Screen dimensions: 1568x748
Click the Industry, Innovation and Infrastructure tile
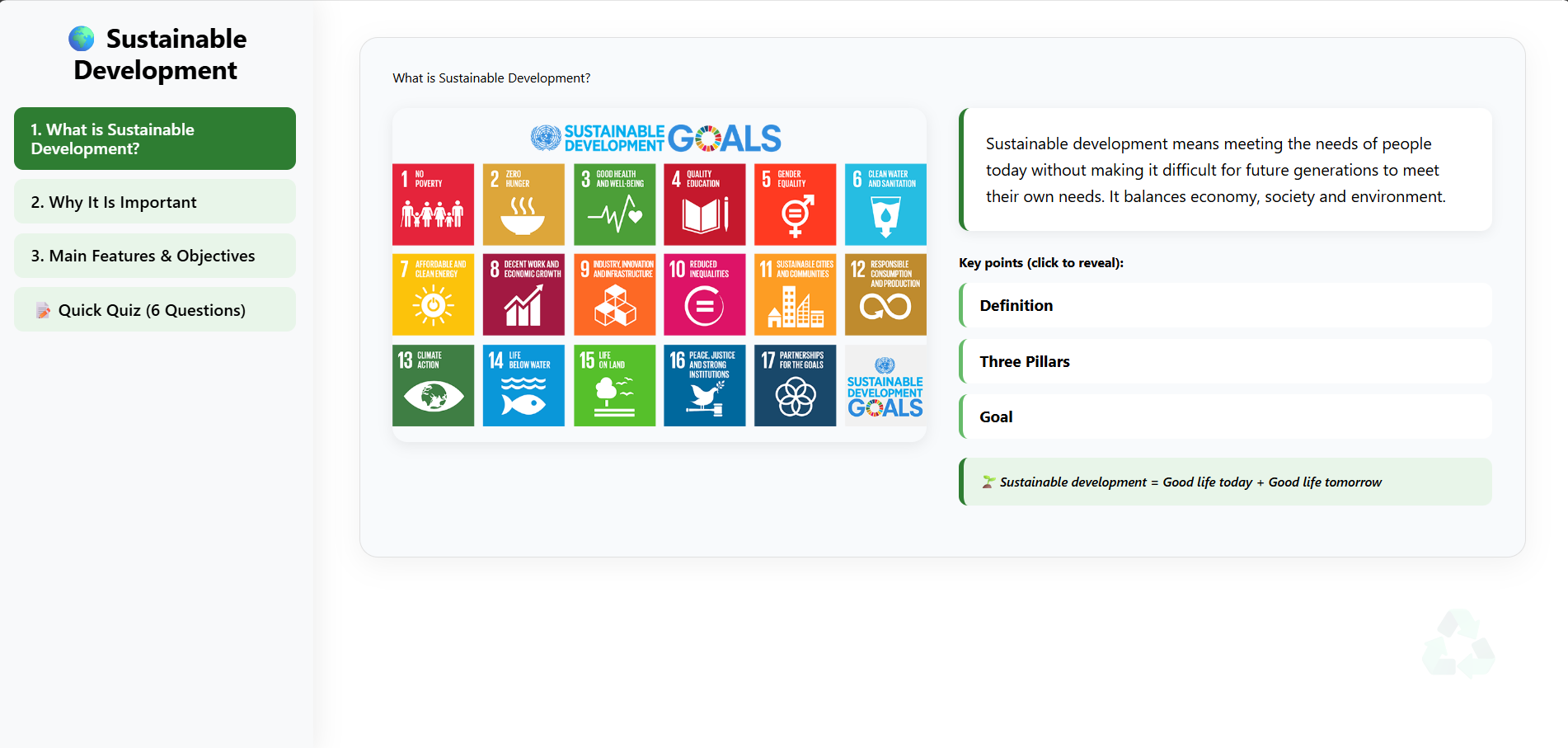coord(614,294)
